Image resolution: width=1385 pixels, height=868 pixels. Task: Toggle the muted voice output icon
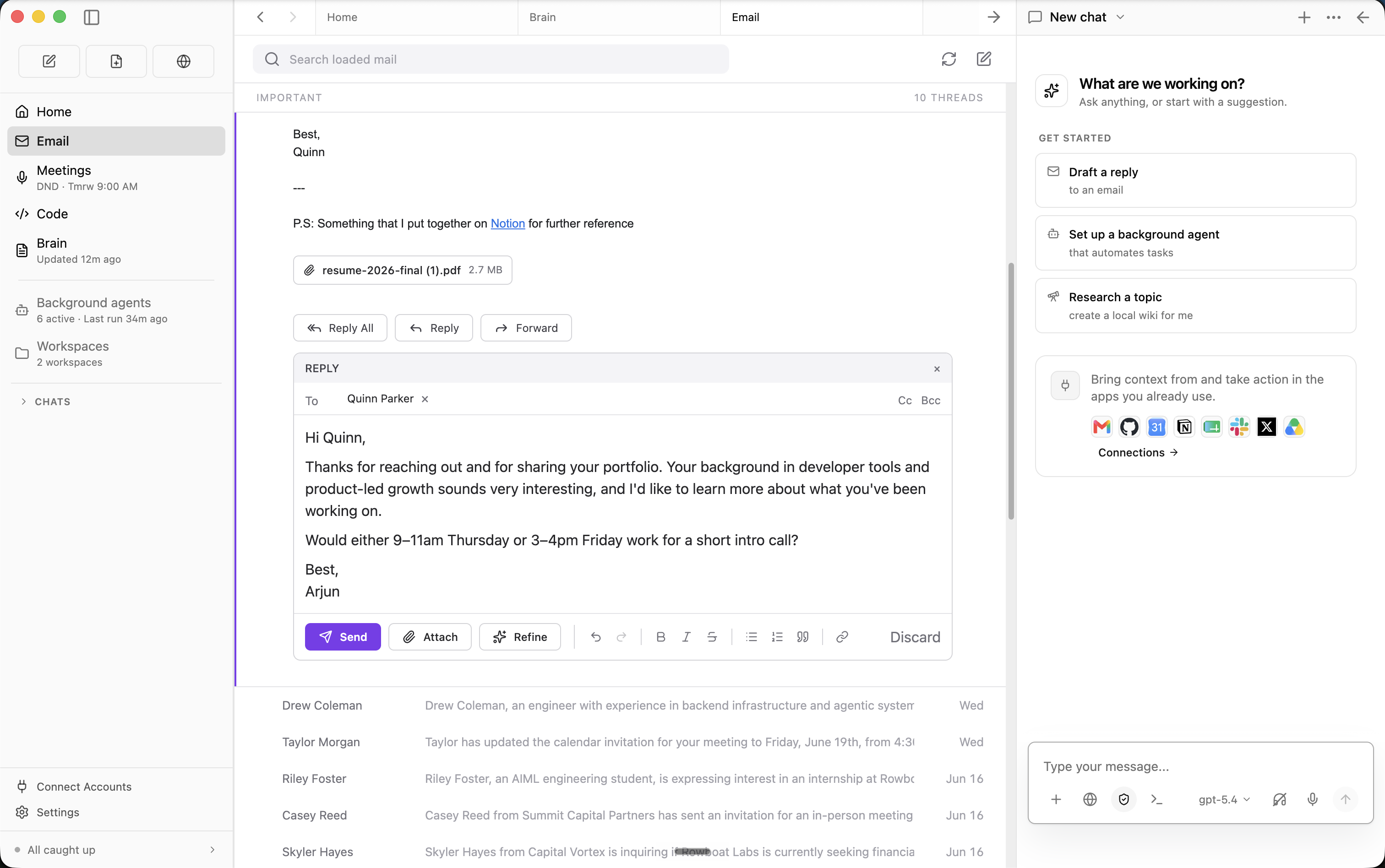(1279, 799)
